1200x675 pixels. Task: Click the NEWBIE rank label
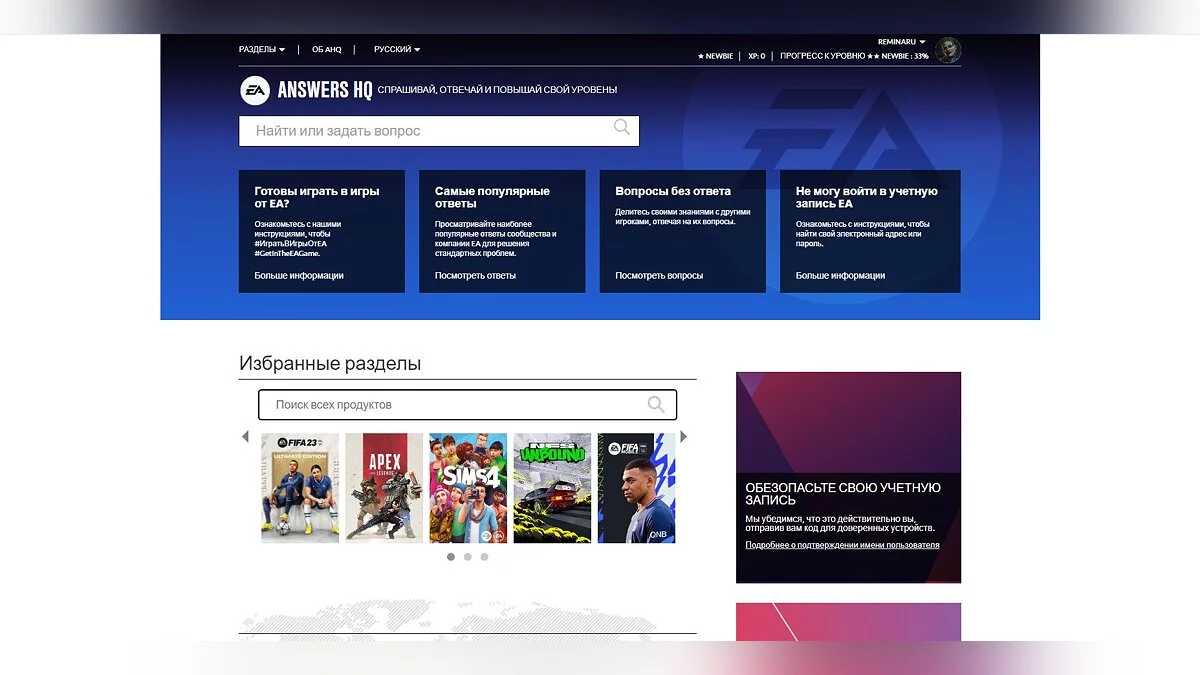(x=716, y=56)
